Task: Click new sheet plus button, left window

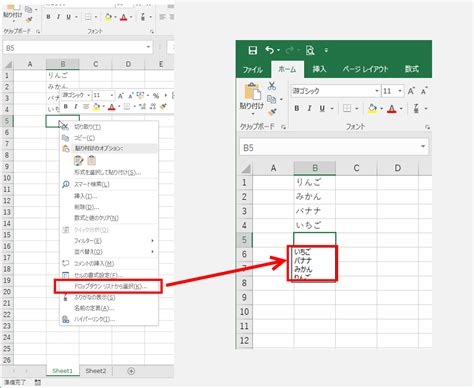Action: pos(131,371)
